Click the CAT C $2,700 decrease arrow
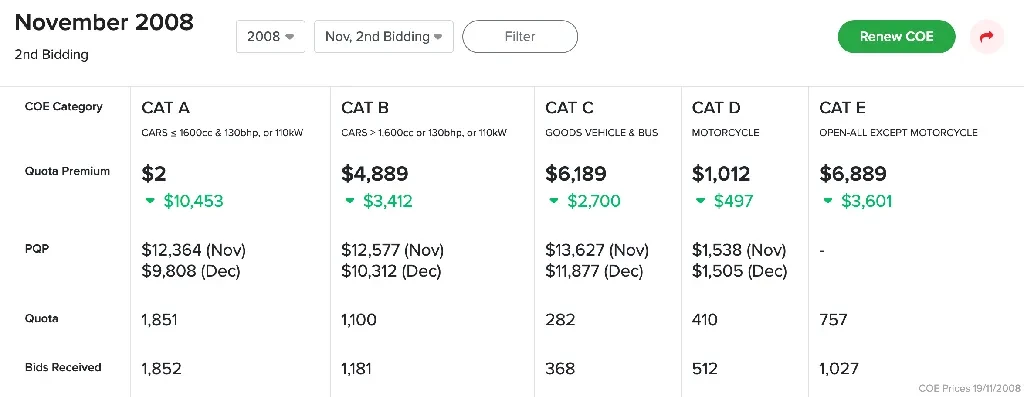This screenshot has height=397, width=1024. click(554, 201)
